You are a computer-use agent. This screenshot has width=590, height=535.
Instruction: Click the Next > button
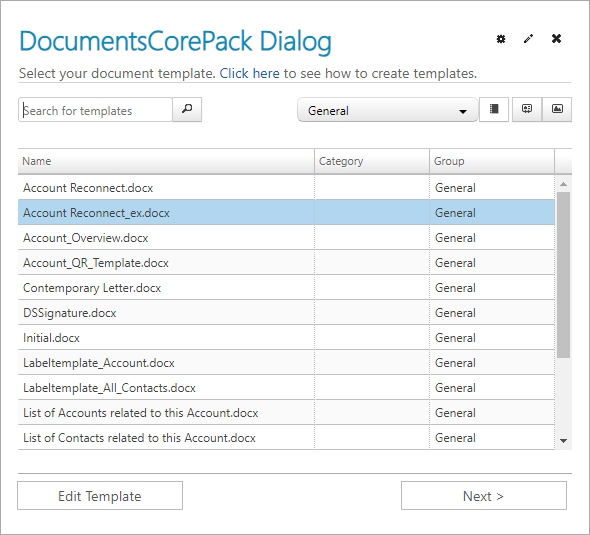(x=484, y=495)
